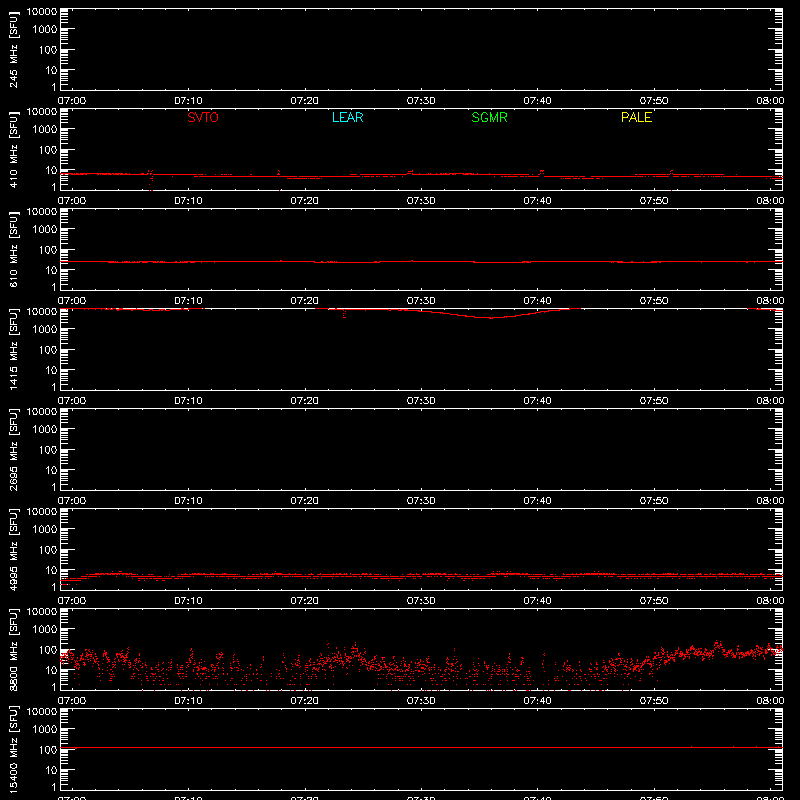Click the 07:00 tick label below 8800 MHz plot
800x800 pixels.
coord(72,701)
